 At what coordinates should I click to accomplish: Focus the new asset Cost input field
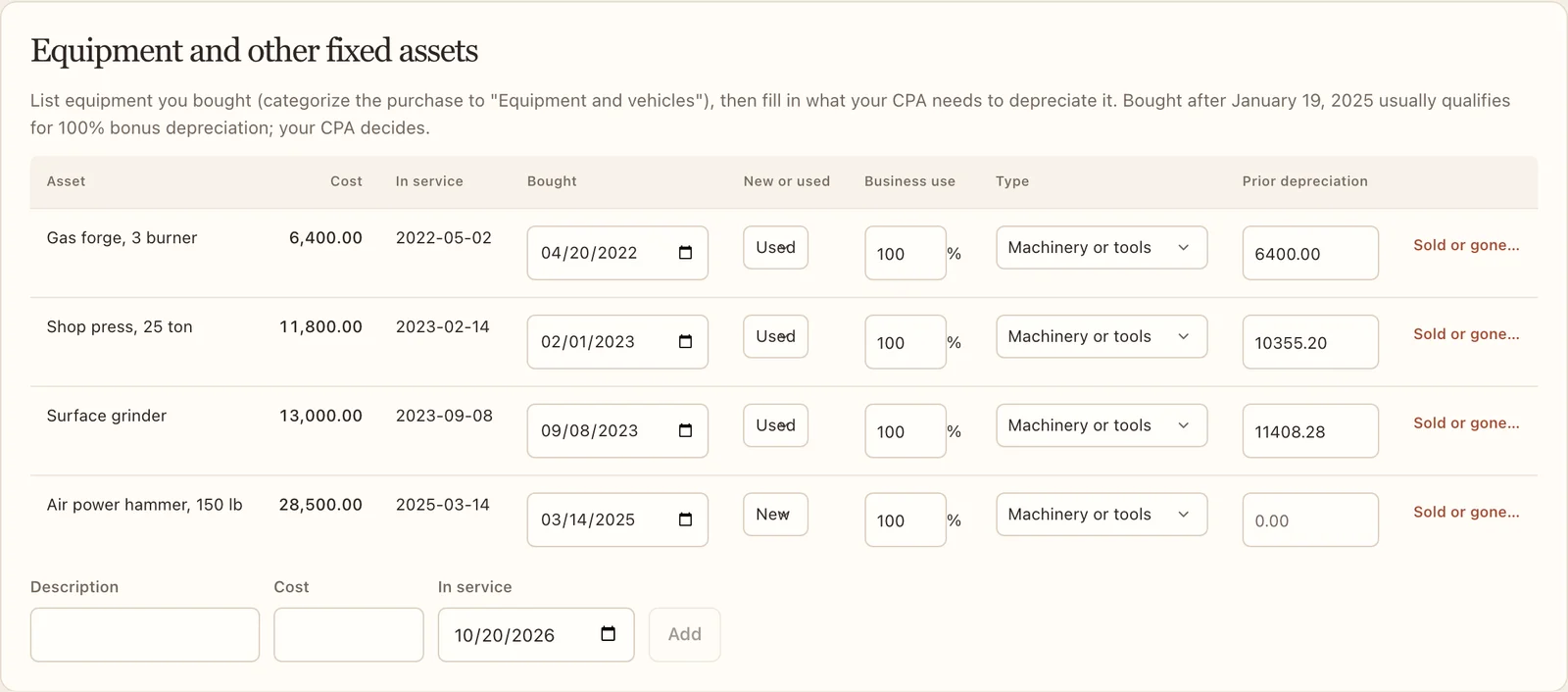[x=349, y=634]
